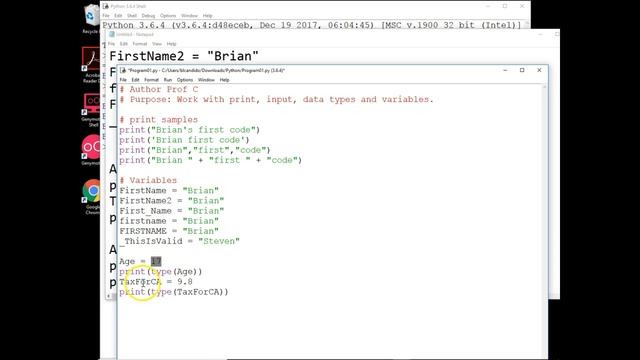This screenshot has height=360, width=640.
Task: Open Google Chrome from the desktop
Action: [92, 196]
